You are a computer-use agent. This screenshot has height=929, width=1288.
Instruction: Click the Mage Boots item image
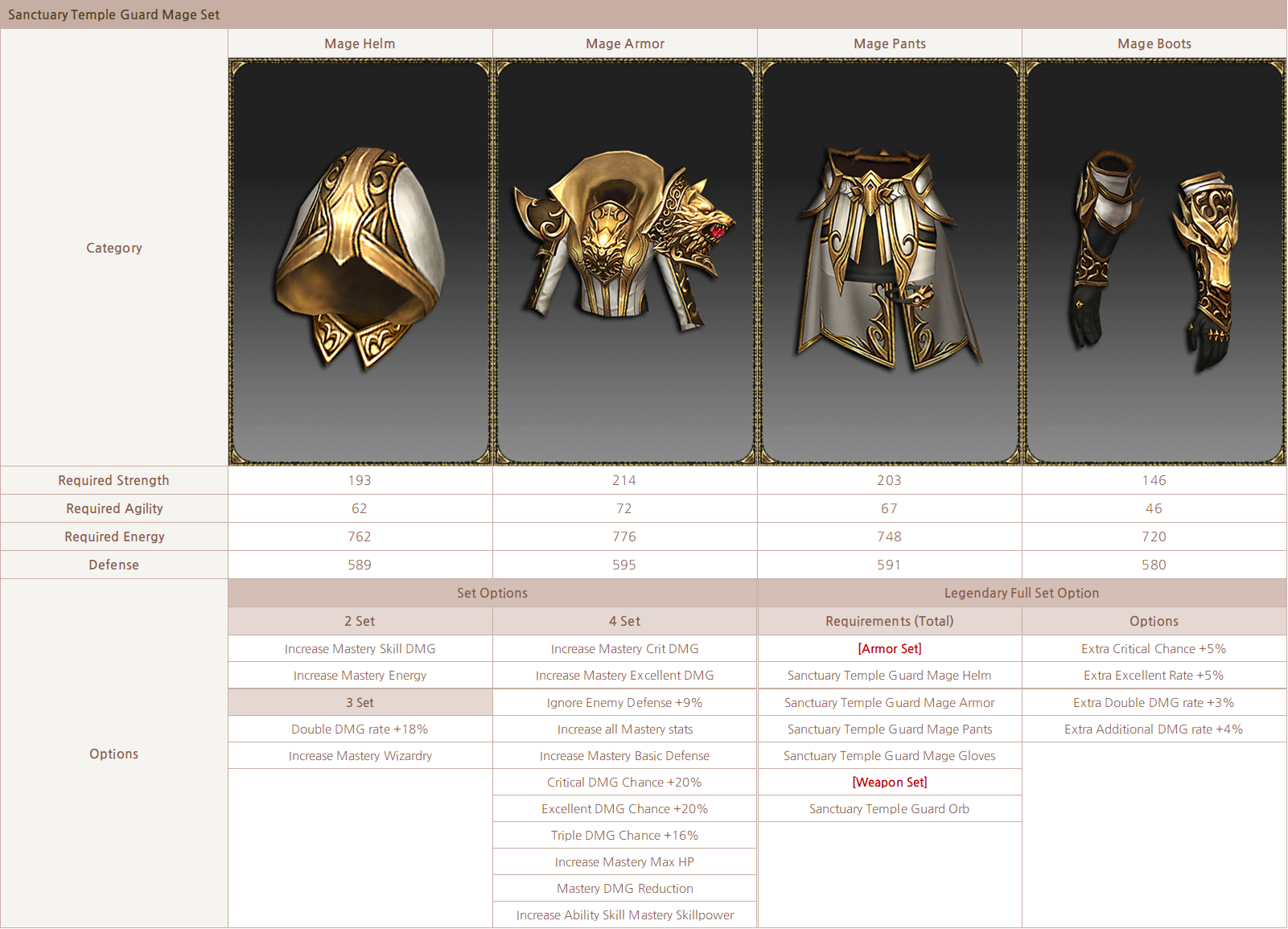(x=1154, y=261)
